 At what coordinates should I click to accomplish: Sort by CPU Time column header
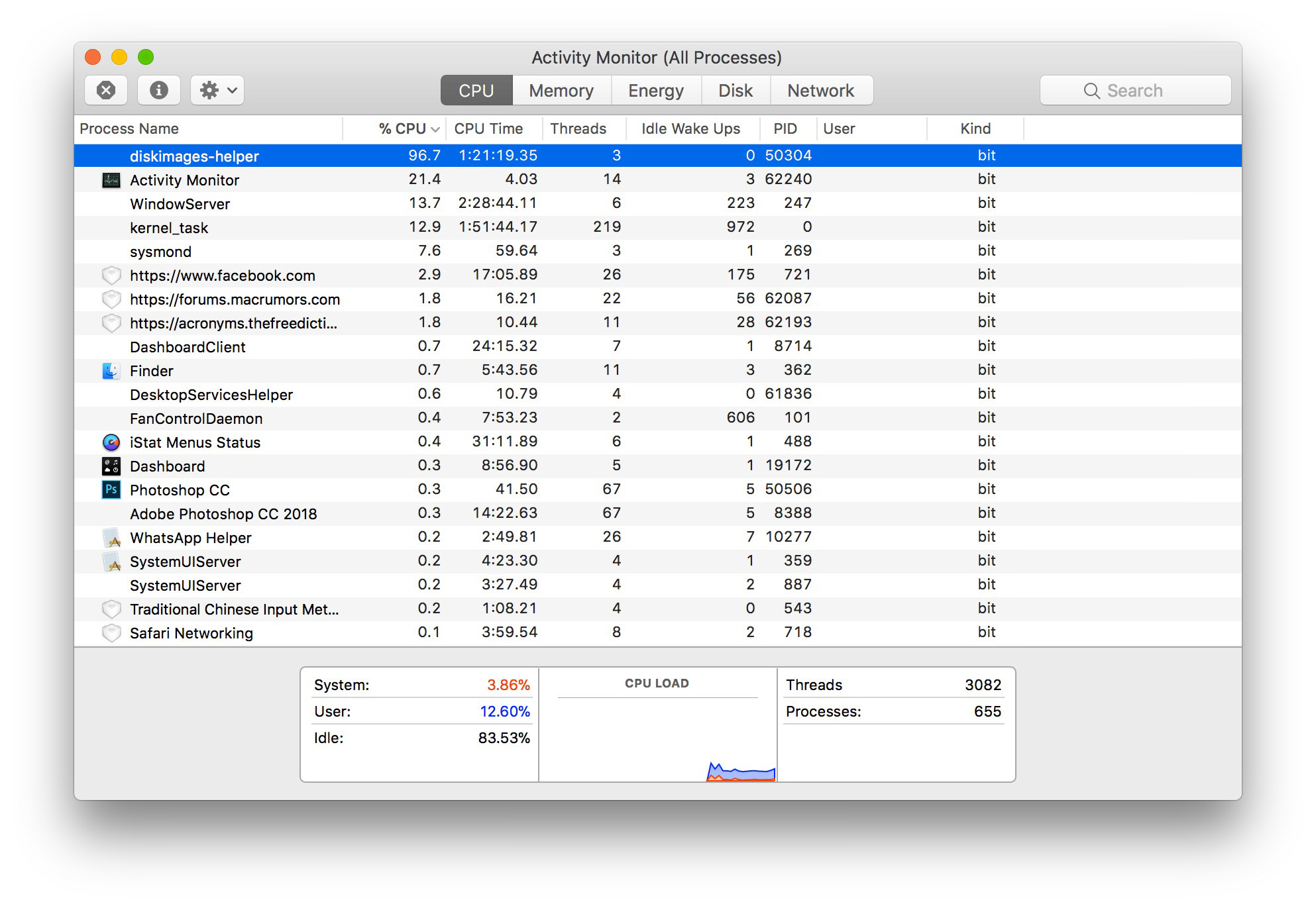pyautogui.click(x=494, y=129)
